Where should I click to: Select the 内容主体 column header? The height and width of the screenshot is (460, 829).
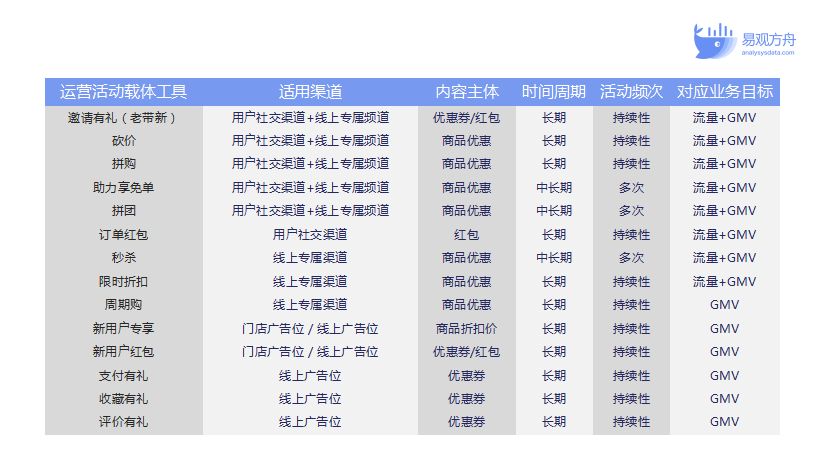(467, 92)
